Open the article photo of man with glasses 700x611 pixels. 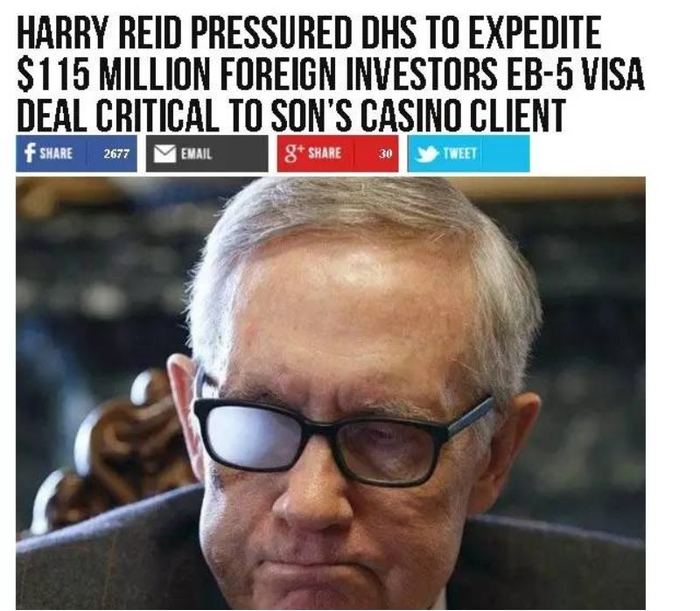[331, 393]
